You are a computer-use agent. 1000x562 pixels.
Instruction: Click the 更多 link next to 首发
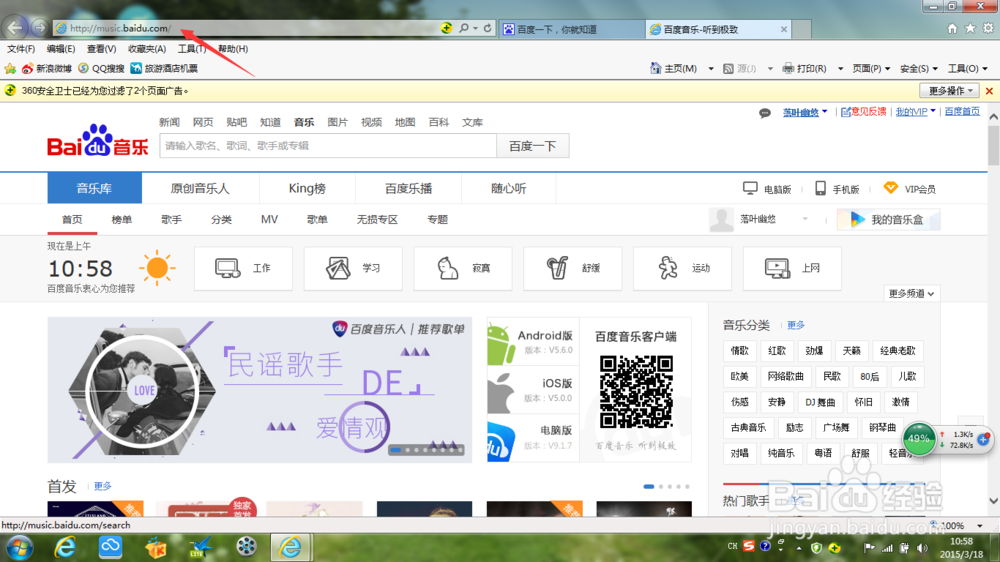pyautogui.click(x=103, y=486)
